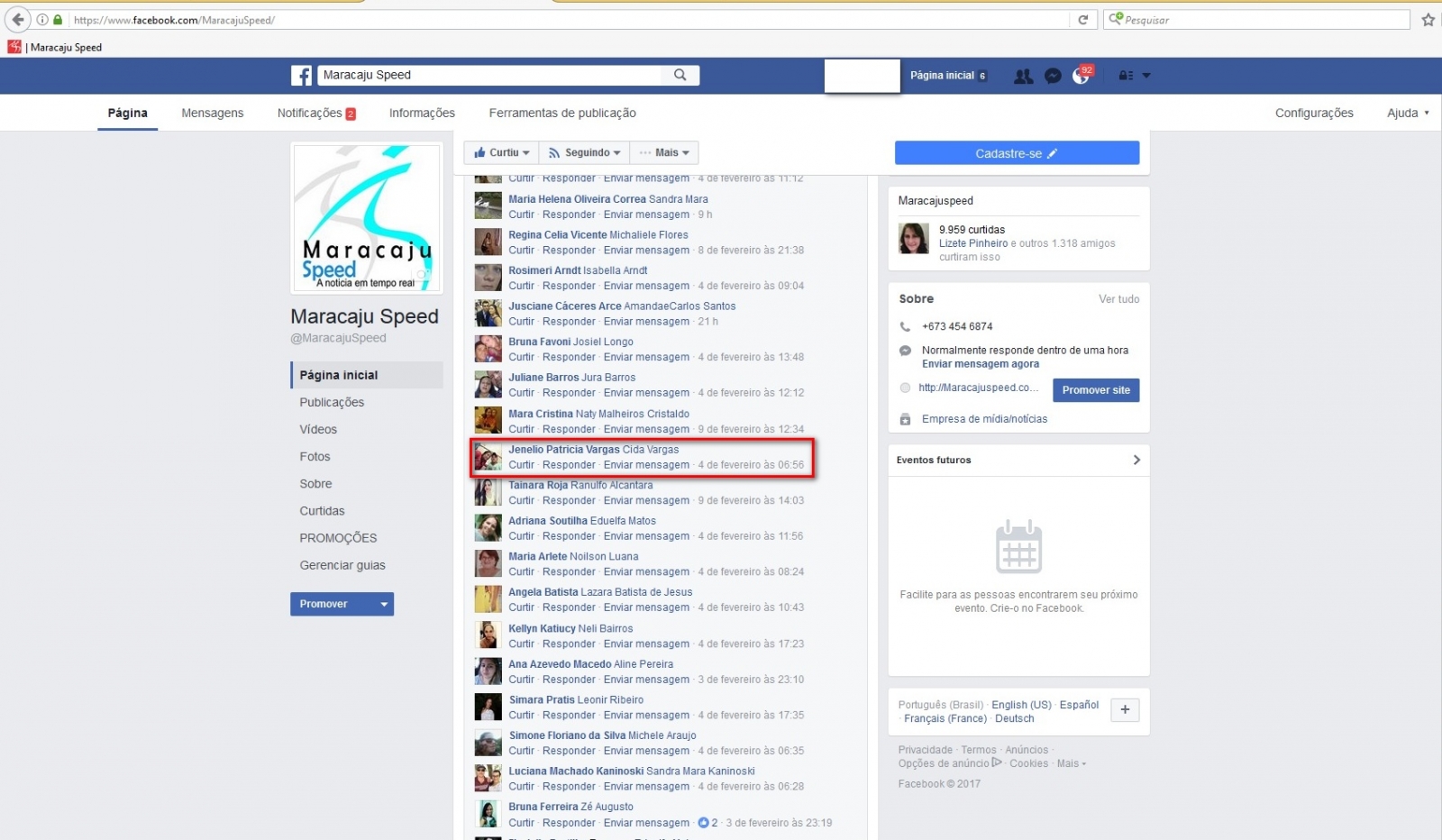Click Enviar mensagem under Tainara Roja comment
Image resolution: width=1442 pixels, height=840 pixels.
click(646, 500)
